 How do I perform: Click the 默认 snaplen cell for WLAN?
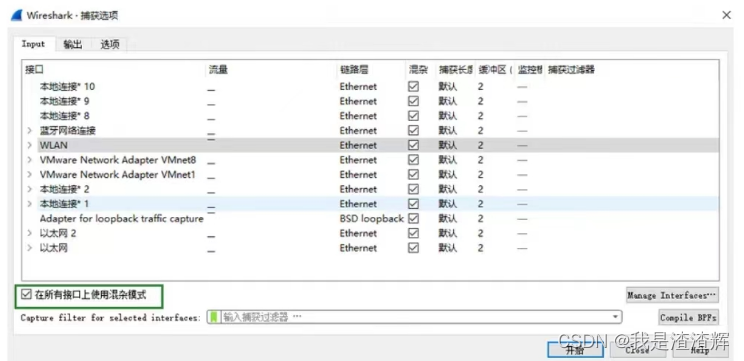[x=447, y=145]
